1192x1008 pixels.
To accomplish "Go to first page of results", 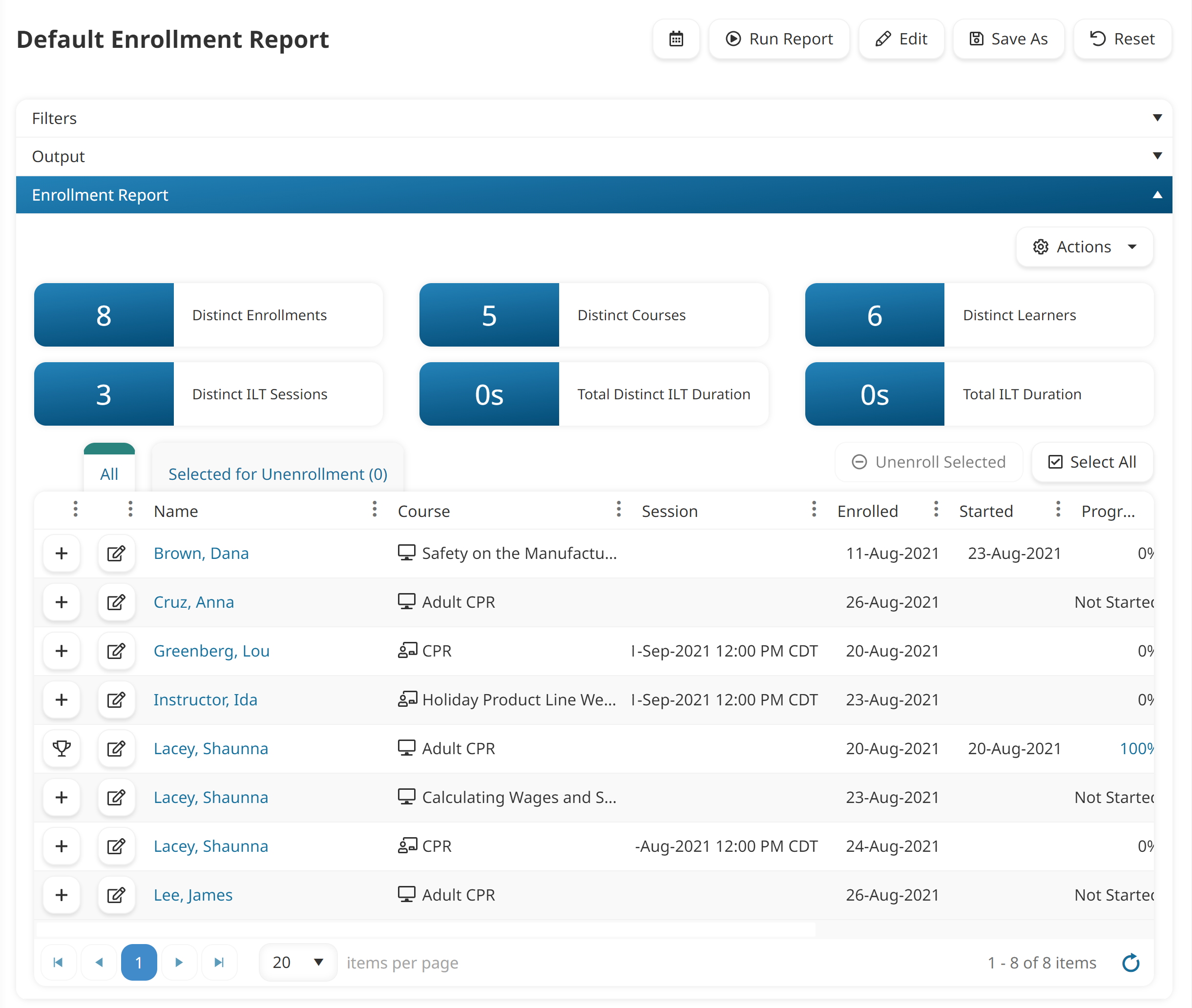I will pos(58,962).
